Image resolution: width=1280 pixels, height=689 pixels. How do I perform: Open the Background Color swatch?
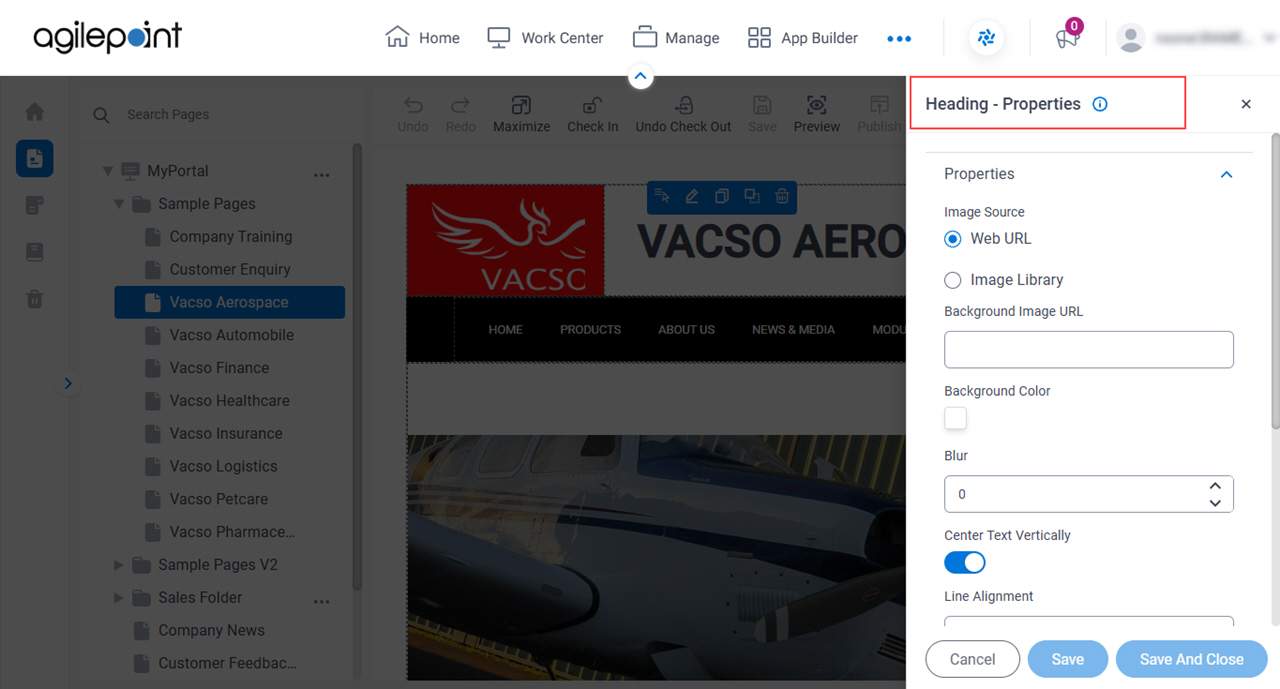coord(956,418)
